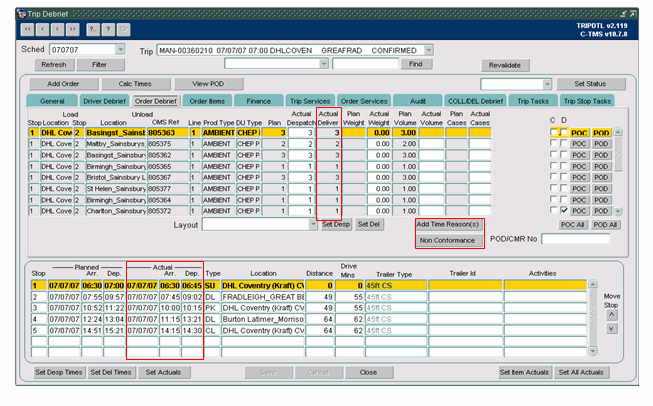Viewport: 653px width, 406px height.
Task: Click the POD All button
Action: click(605, 225)
